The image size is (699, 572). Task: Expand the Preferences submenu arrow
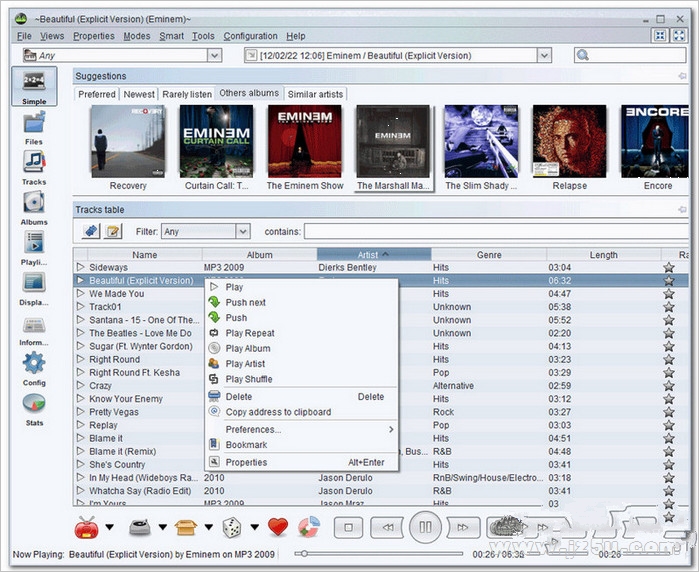click(391, 429)
